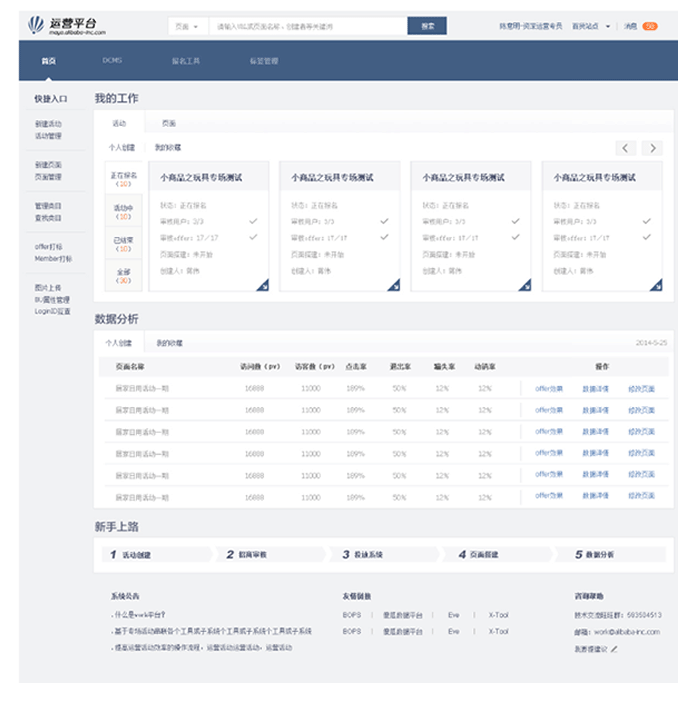Select the 全部 (30) status tab
The height and width of the screenshot is (706, 700).
[124, 276]
